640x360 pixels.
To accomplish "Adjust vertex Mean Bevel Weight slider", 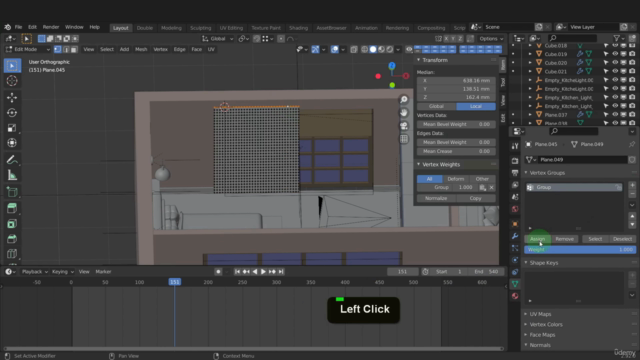I will tap(456, 124).
